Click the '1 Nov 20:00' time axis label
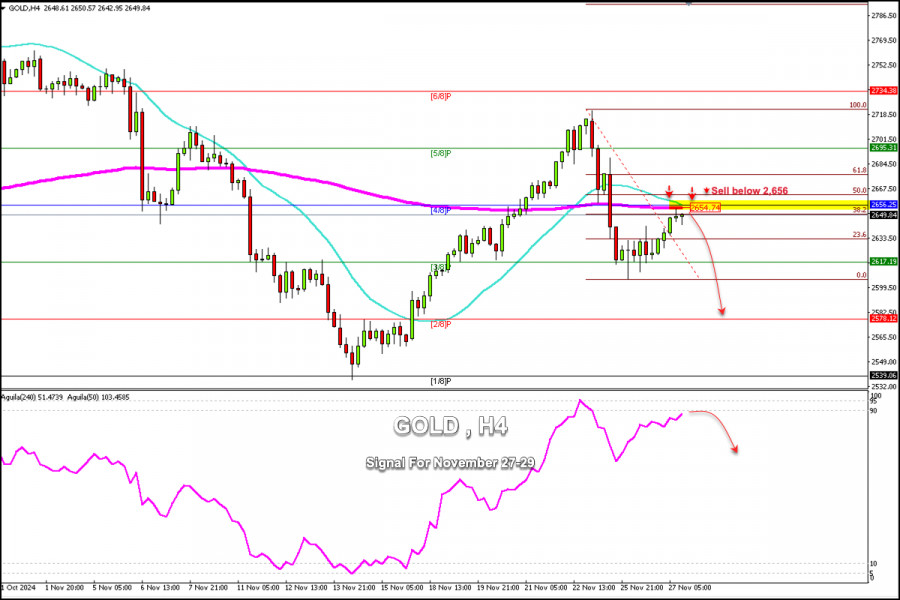900x600 pixels. (64, 587)
